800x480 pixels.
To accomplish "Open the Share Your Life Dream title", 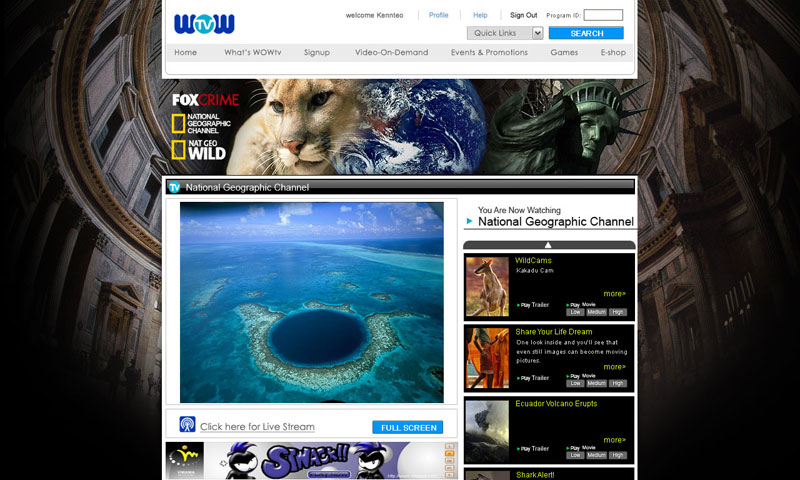I will coord(554,332).
